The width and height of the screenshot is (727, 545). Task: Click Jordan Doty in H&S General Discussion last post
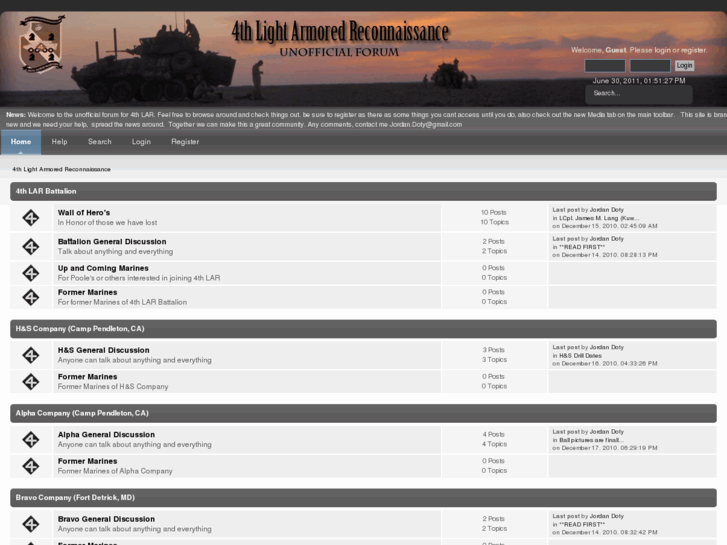[606, 347]
